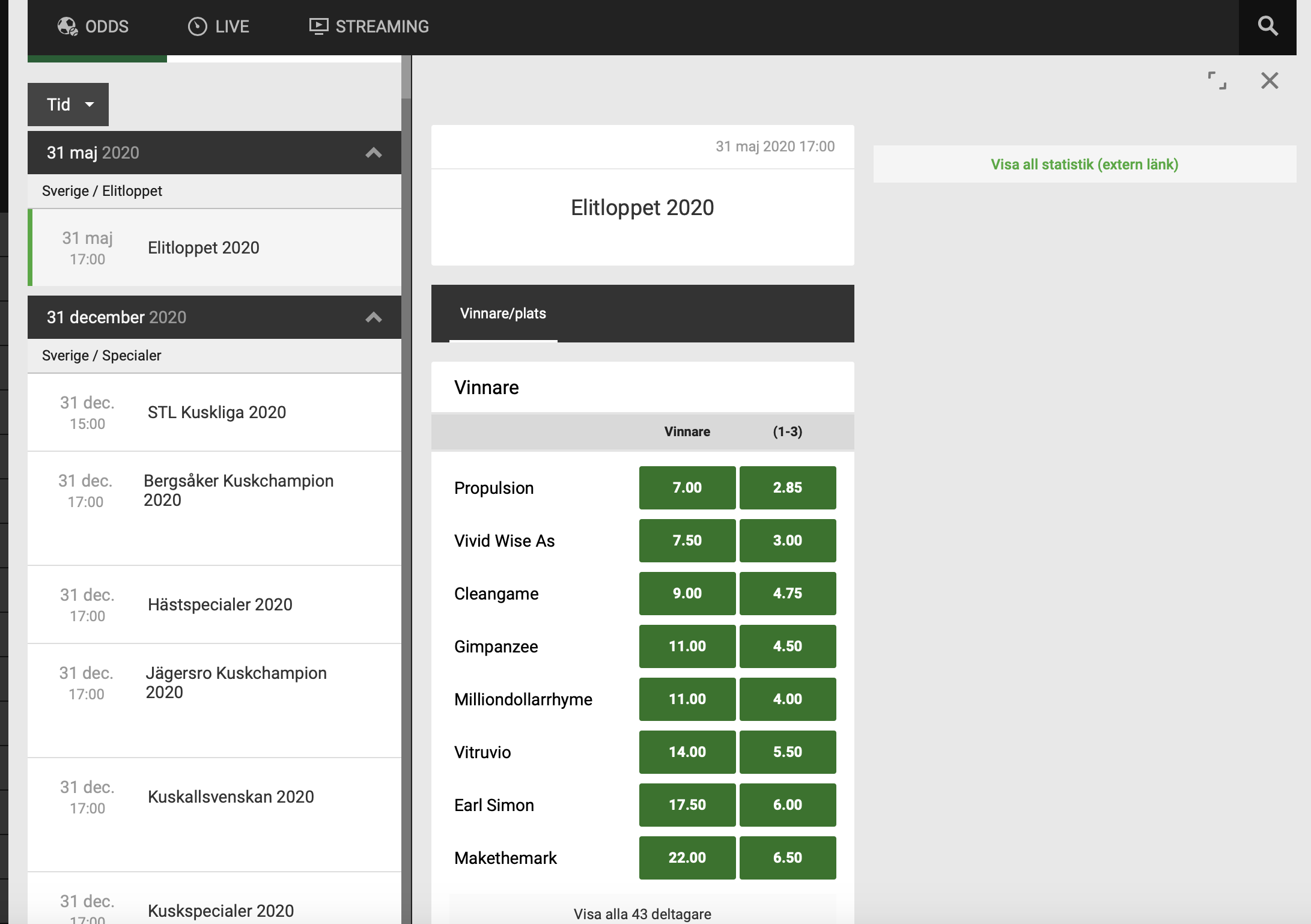This screenshot has height=924, width=1311.
Task: Click the ODDS soccer ball icon
Action: (68, 26)
